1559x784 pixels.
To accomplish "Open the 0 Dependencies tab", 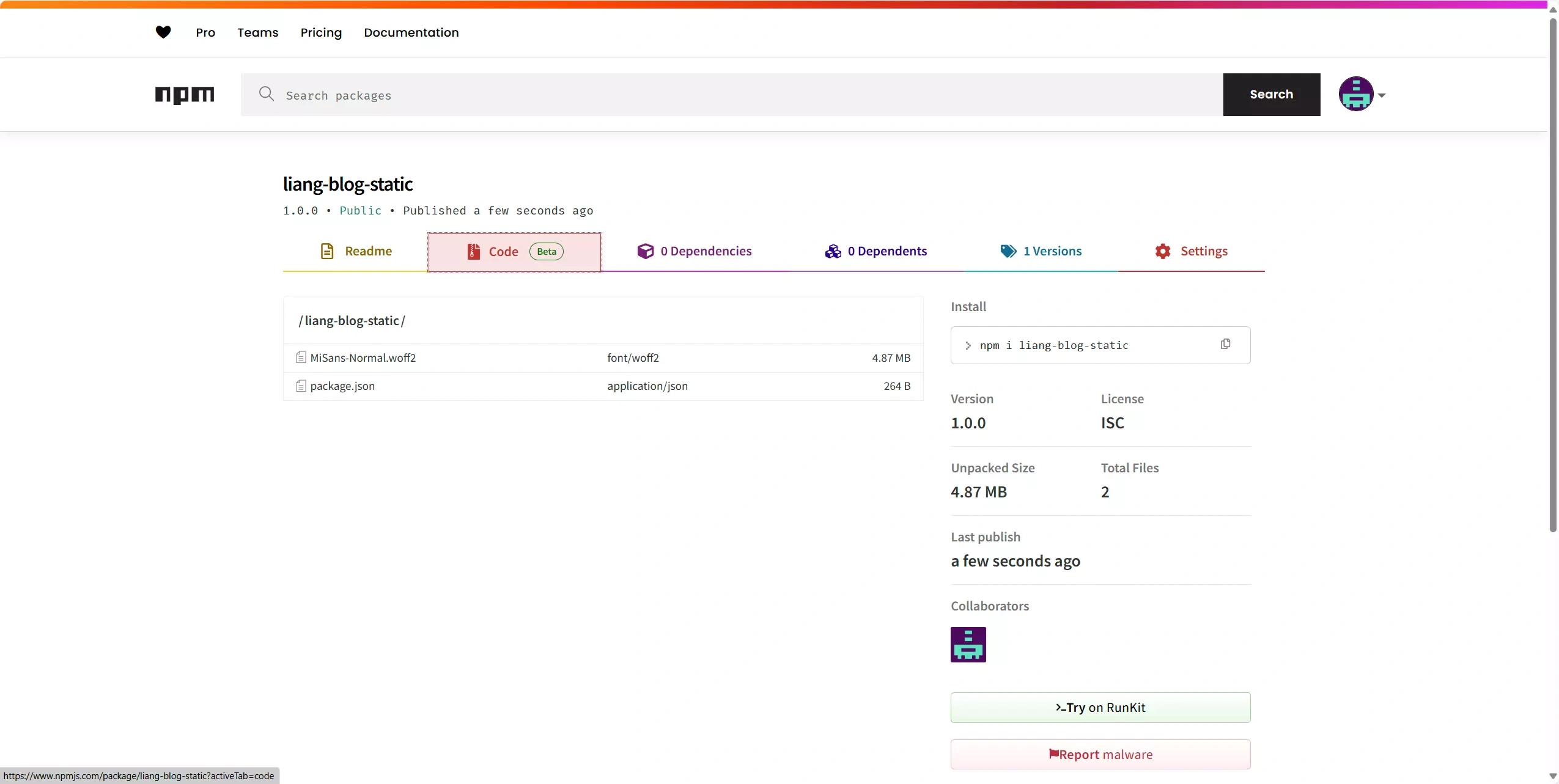I will 695,251.
